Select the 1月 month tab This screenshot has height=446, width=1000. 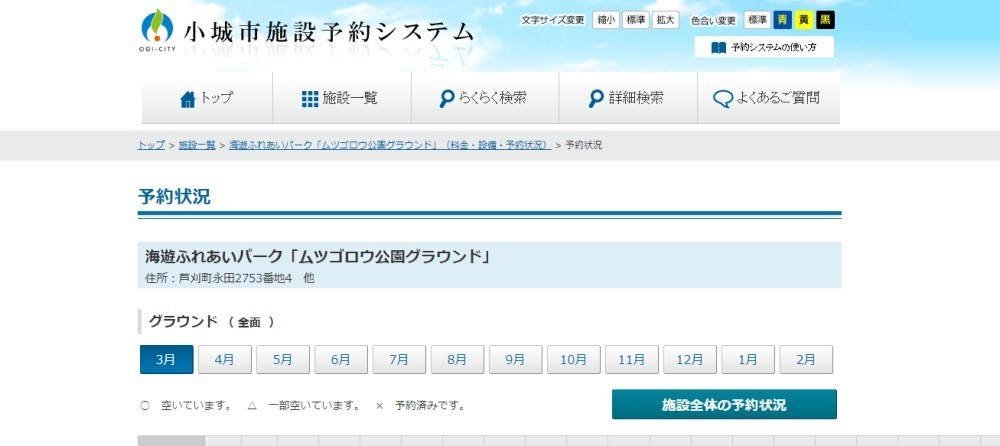click(748, 359)
